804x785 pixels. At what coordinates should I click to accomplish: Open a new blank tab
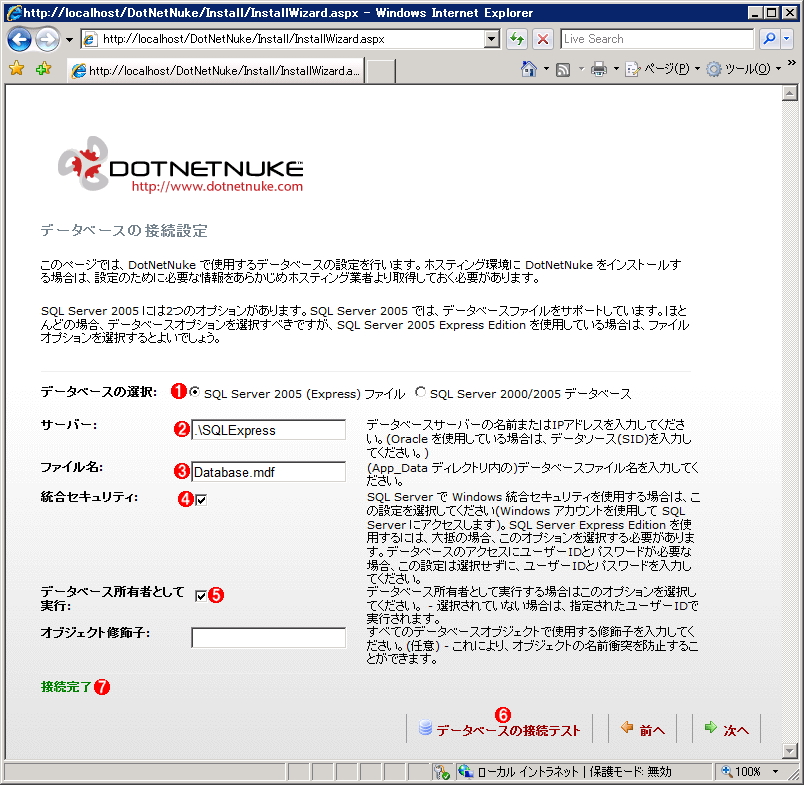pos(380,71)
